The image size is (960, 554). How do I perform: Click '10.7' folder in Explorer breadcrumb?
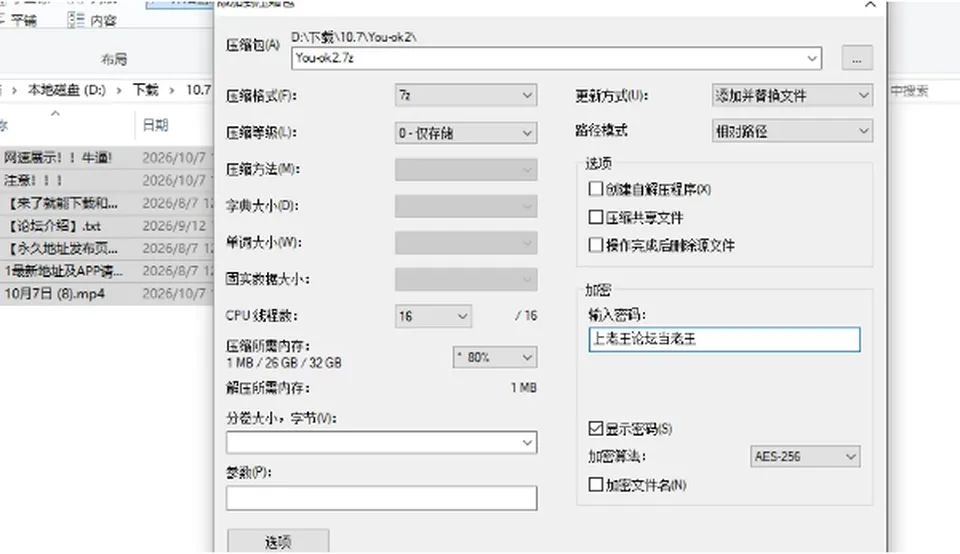click(198, 91)
